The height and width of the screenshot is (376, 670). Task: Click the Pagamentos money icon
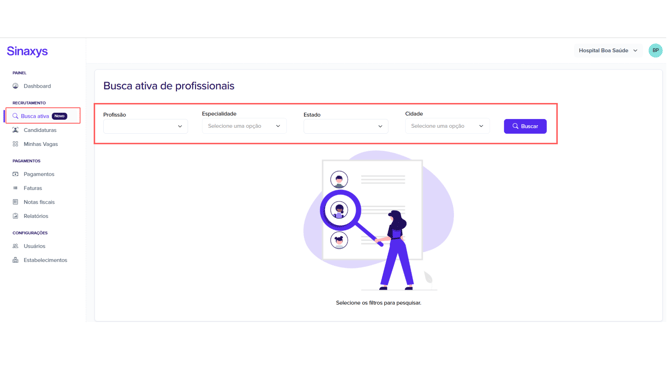coord(15,174)
